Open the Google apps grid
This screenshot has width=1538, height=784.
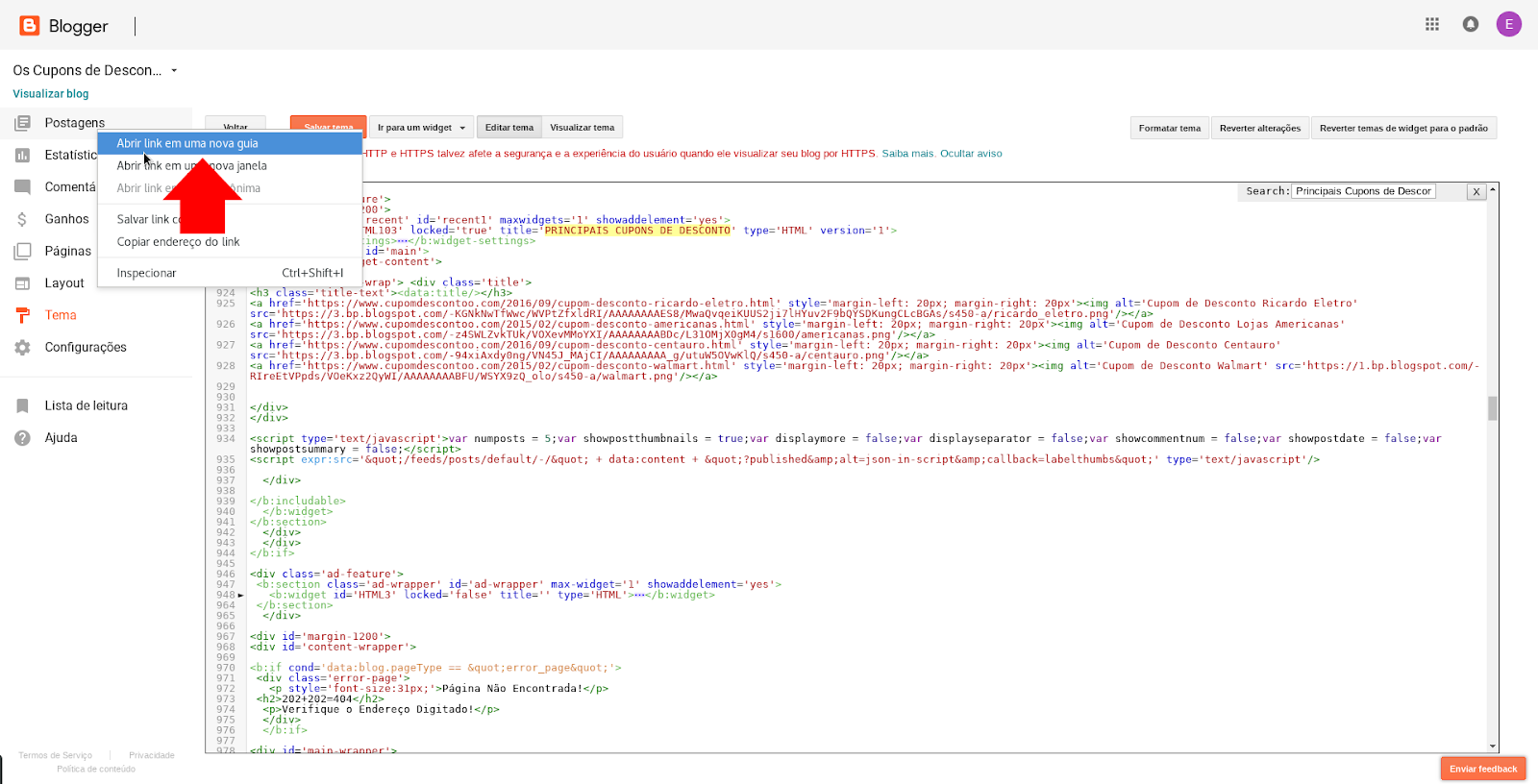coord(1432,24)
